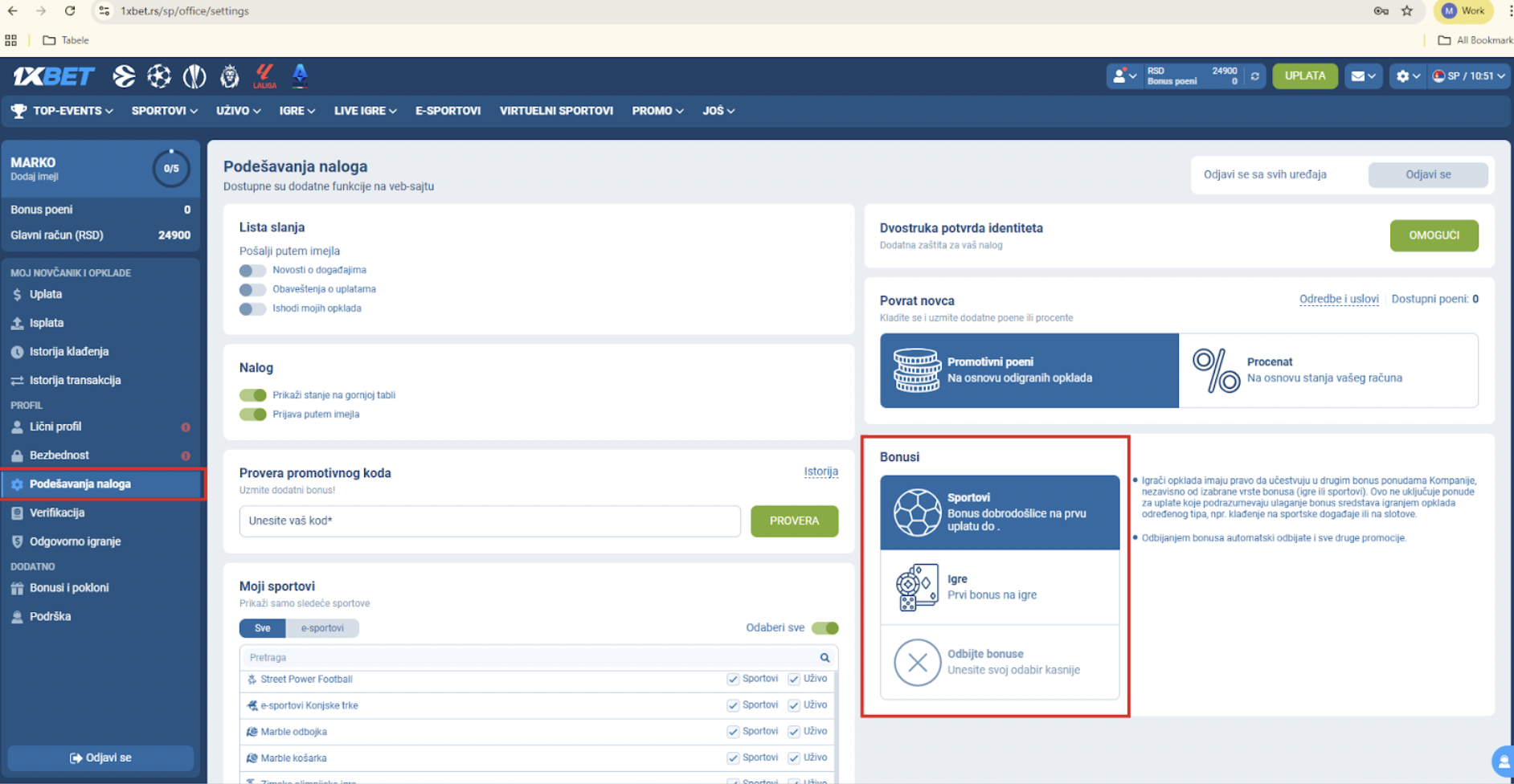Open the LaLiga league icon
This screenshot has height=784, width=1514.
264,76
